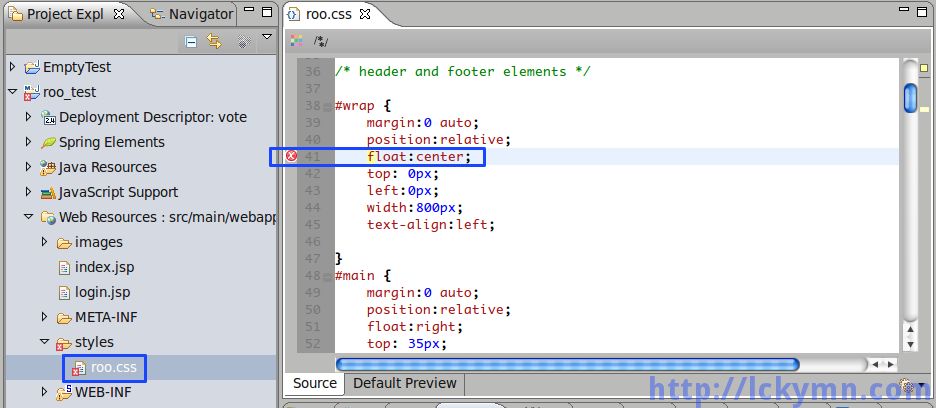This screenshot has width=936, height=408.
Task: Click the styles folder icon
Action: (x=64, y=343)
